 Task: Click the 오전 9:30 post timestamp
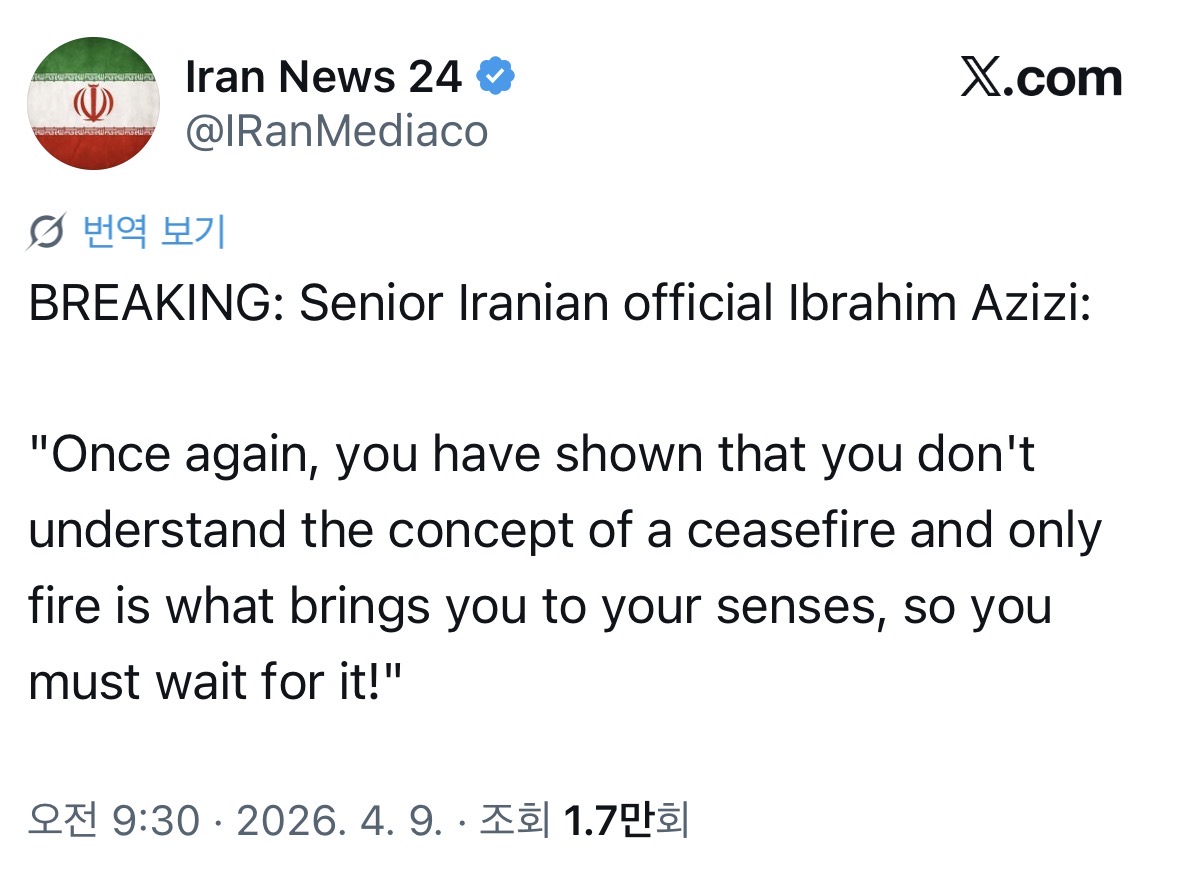114,821
